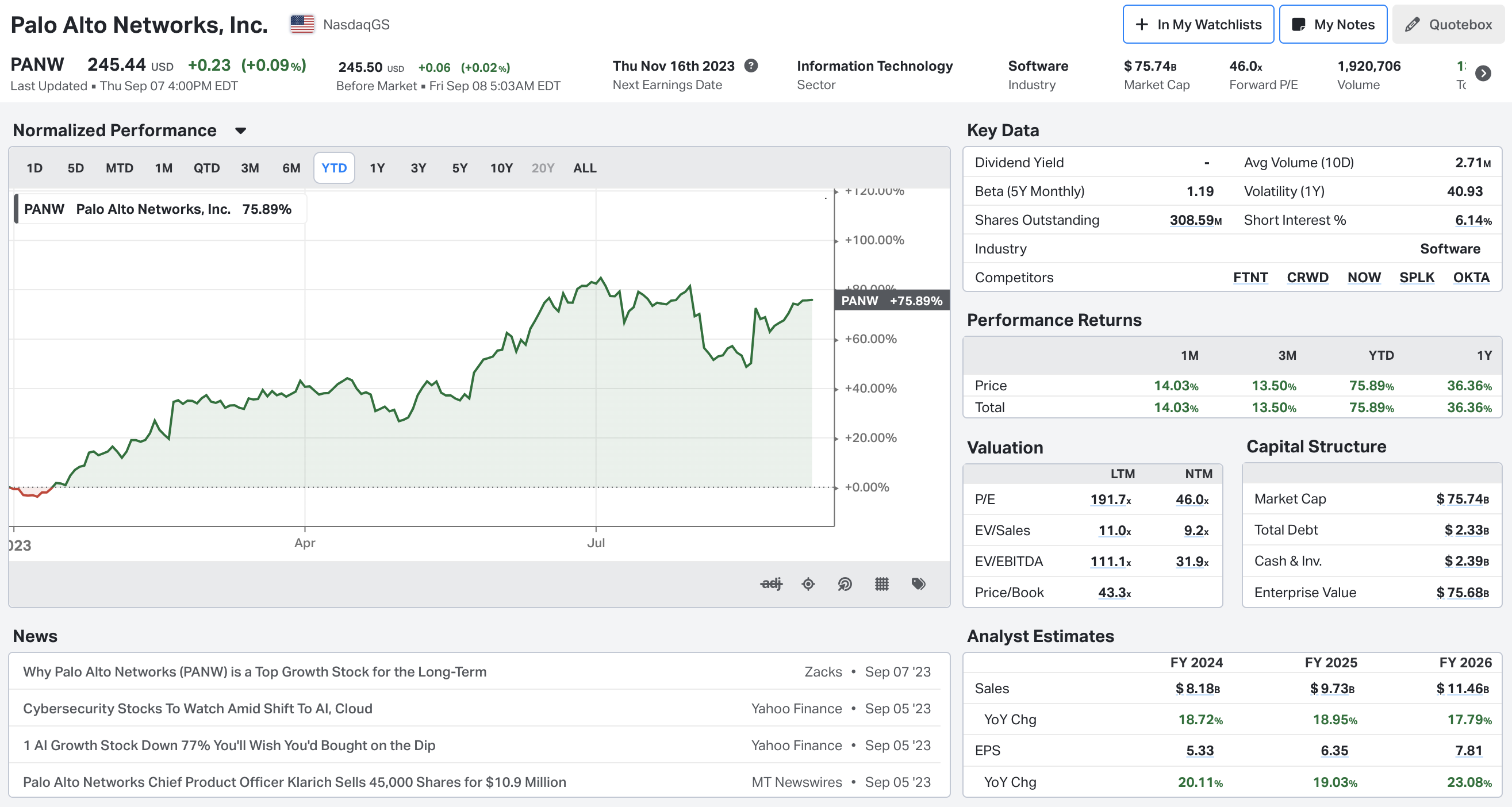Set chart range to 5Y
Viewport: 1512px width, 807px height.
(x=459, y=168)
